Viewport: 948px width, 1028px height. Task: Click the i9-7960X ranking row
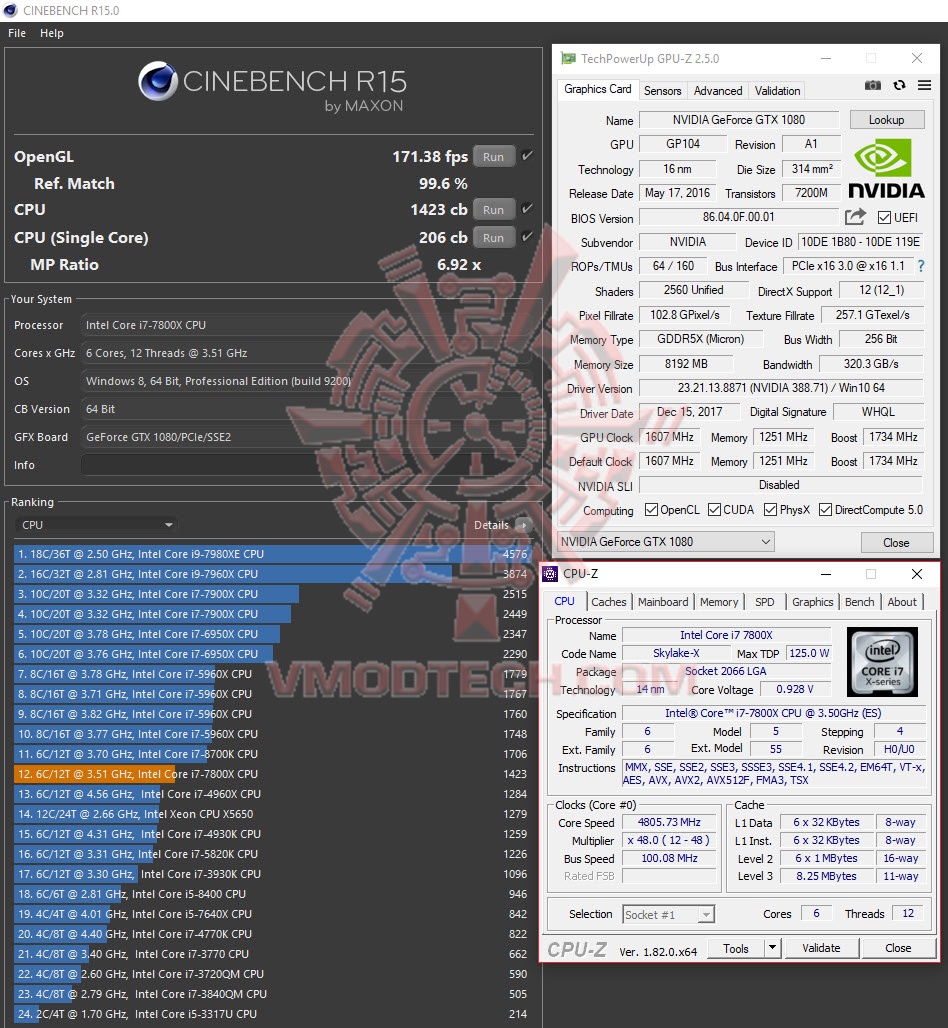tap(271, 574)
